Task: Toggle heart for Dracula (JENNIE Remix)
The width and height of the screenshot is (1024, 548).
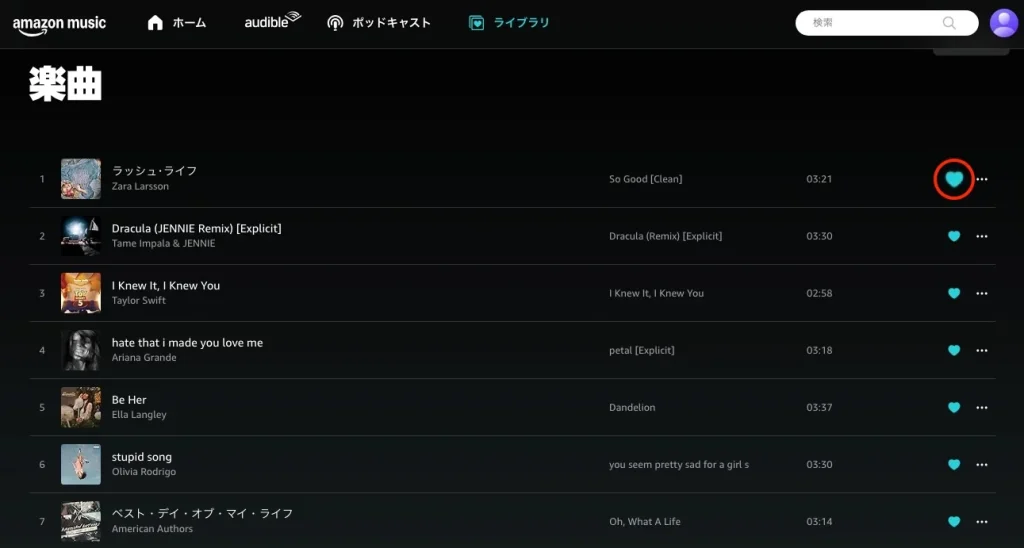Action: tap(954, 236)
